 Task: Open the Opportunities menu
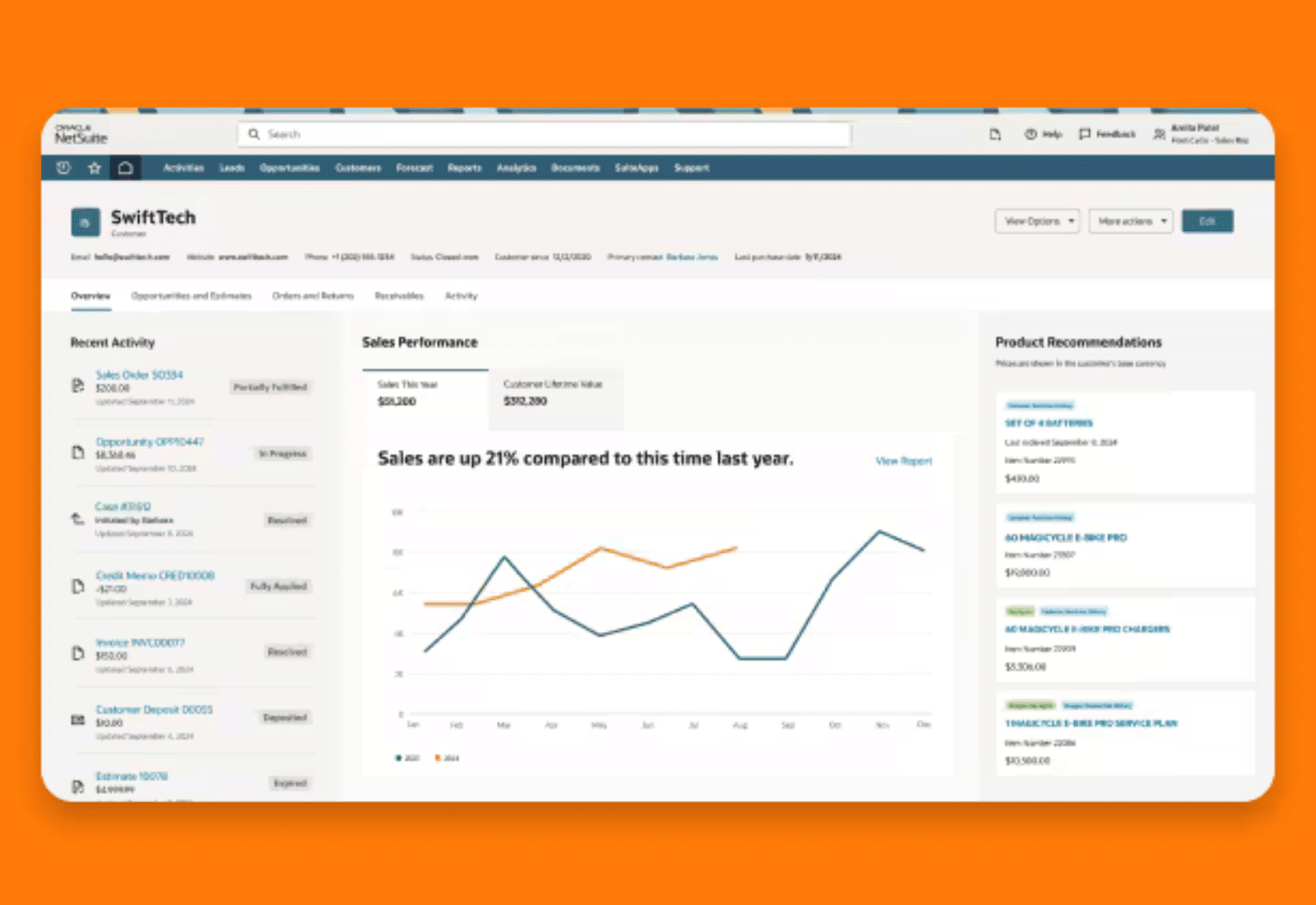coord(290,168)
